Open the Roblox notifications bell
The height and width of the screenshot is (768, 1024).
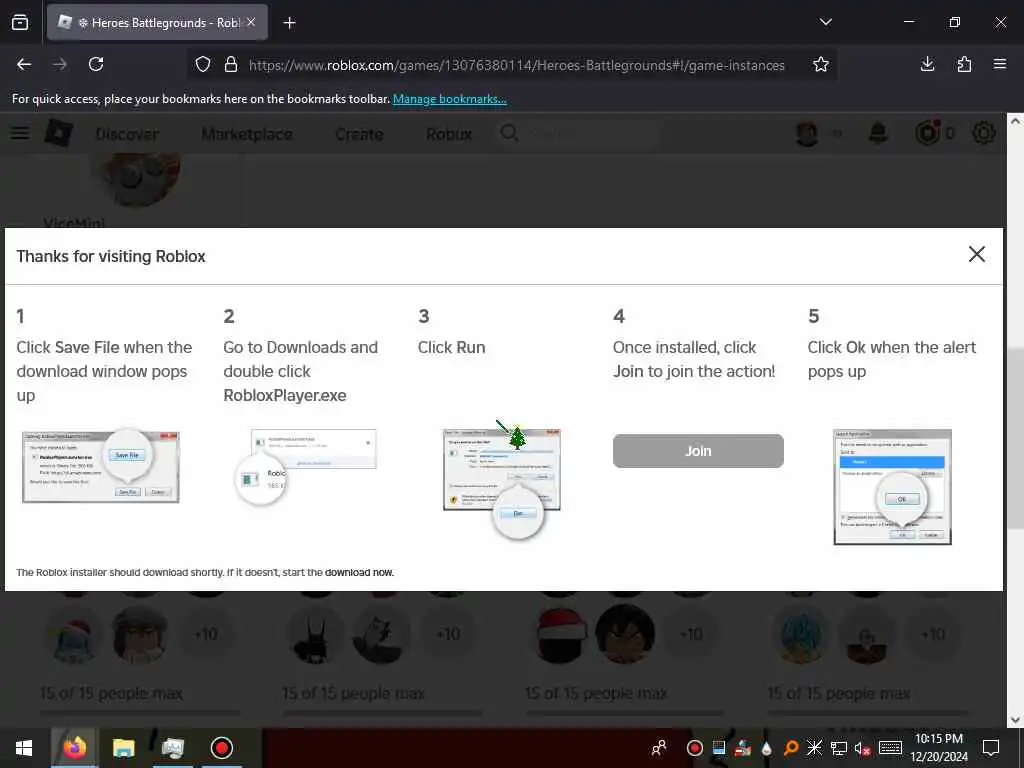878,134
